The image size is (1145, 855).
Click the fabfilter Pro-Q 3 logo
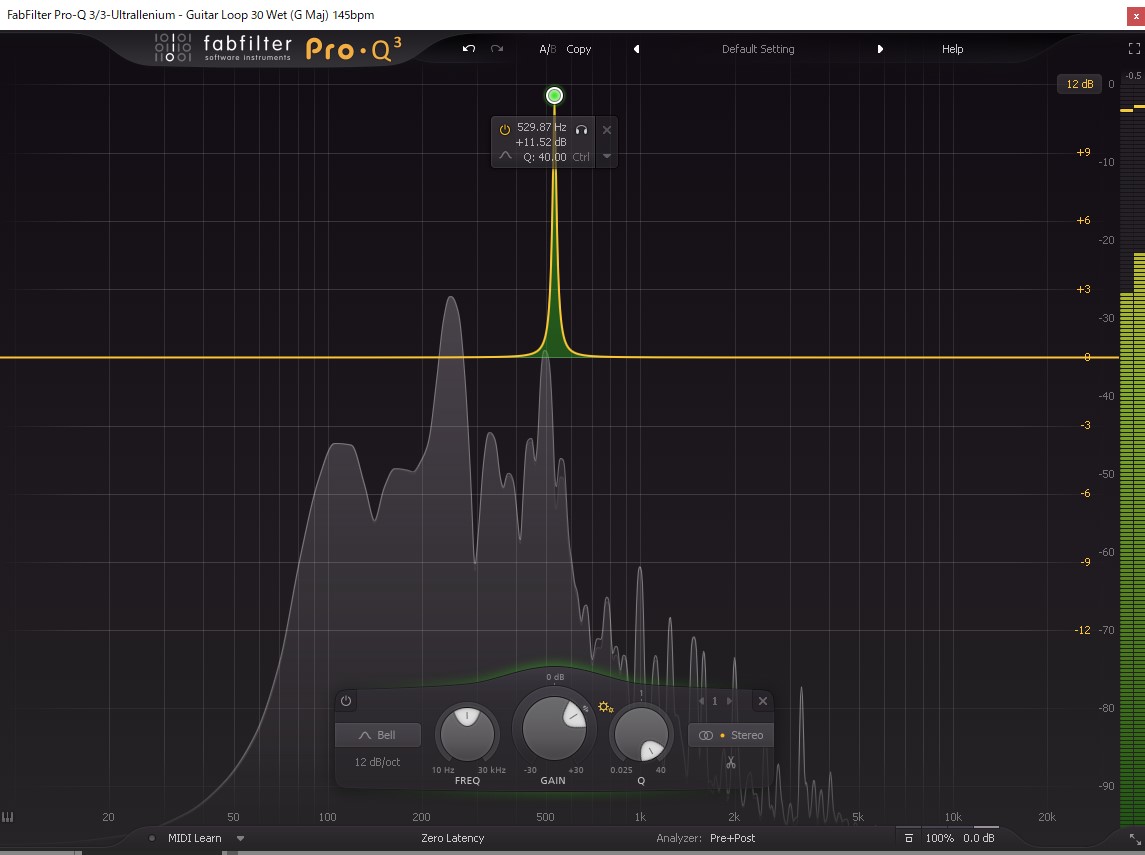(277, 48)
